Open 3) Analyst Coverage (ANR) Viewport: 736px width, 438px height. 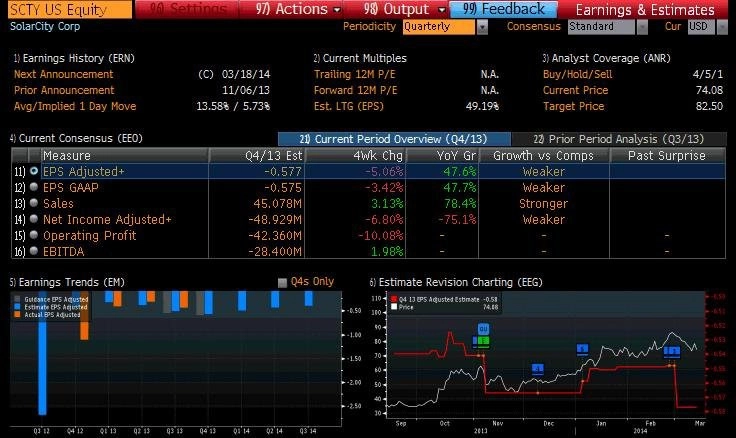(606, 58)
